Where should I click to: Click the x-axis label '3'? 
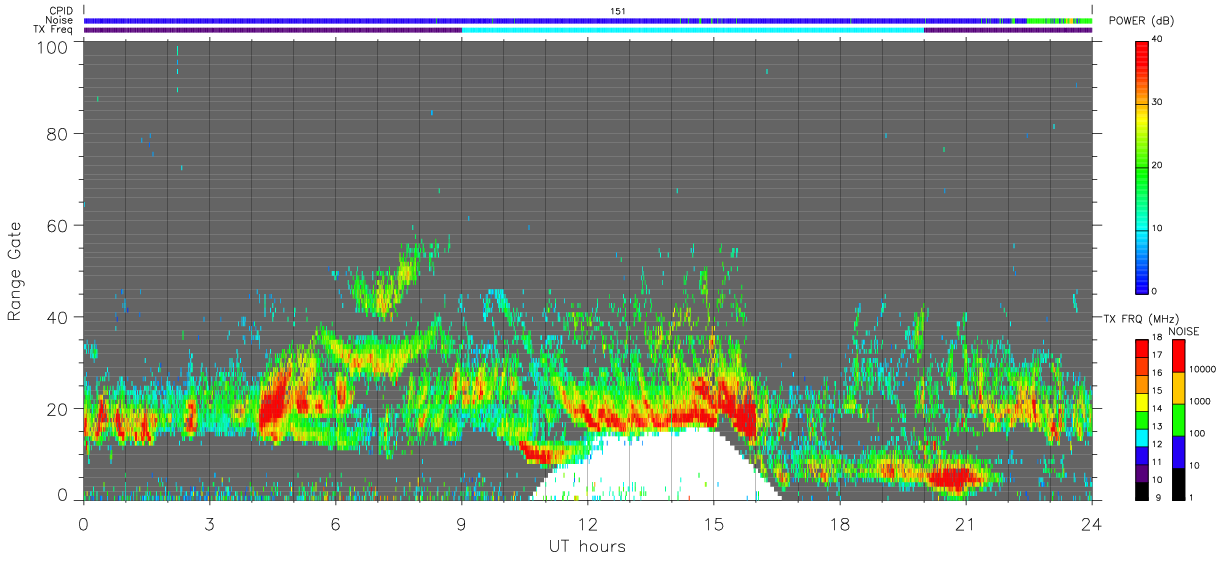pos(209,524)
